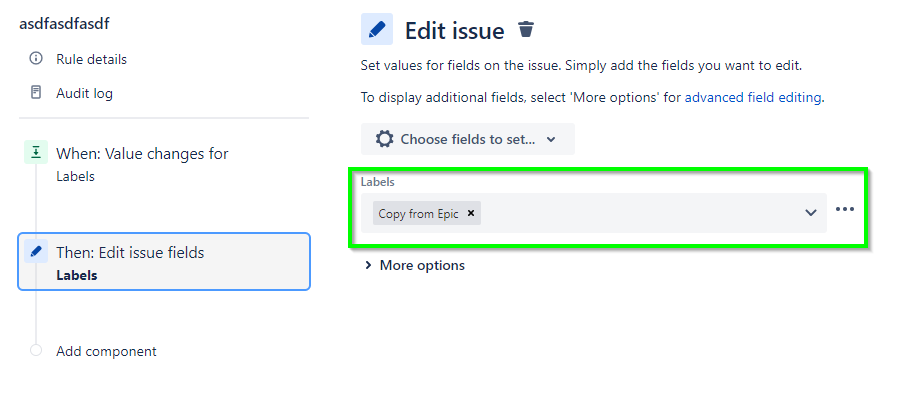
Task: Open the three-dots menu beside Labels field
Action: [845, 209]
